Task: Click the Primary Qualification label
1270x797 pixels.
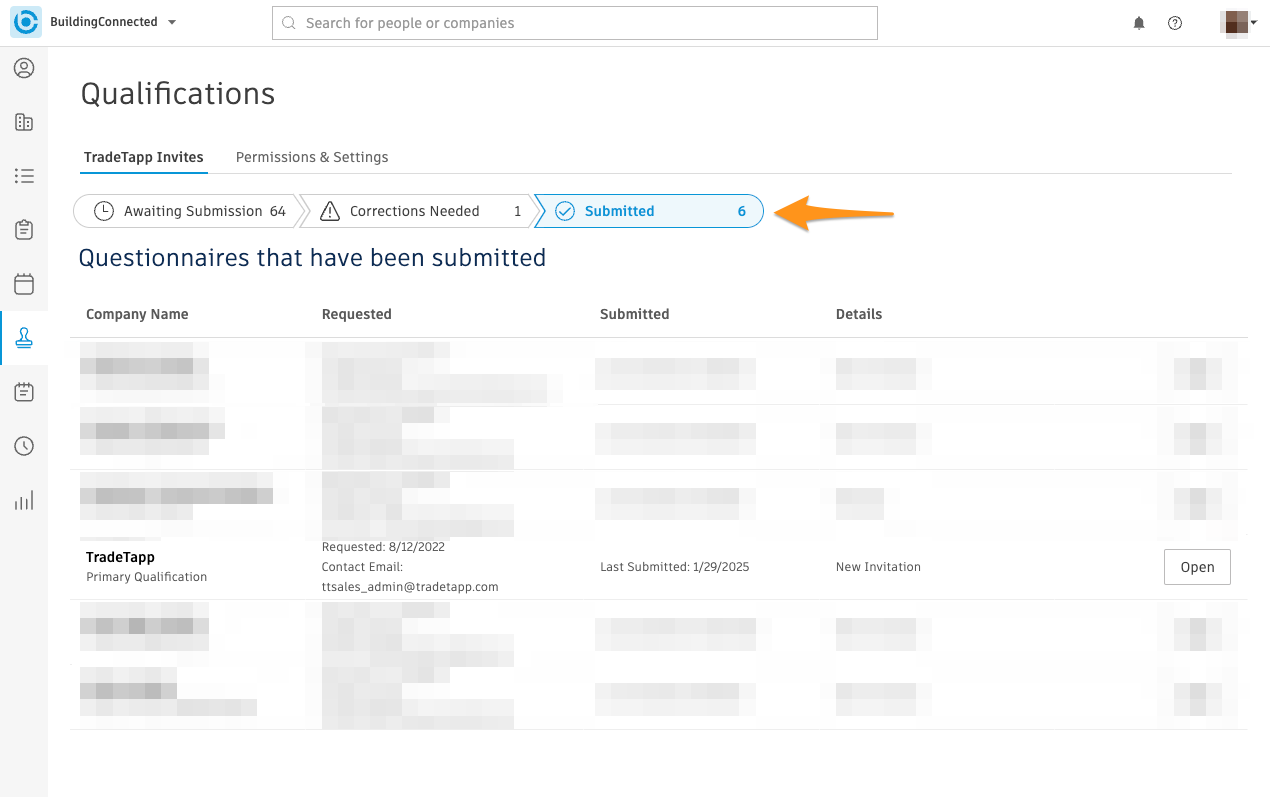Action: tap(147, 577)
